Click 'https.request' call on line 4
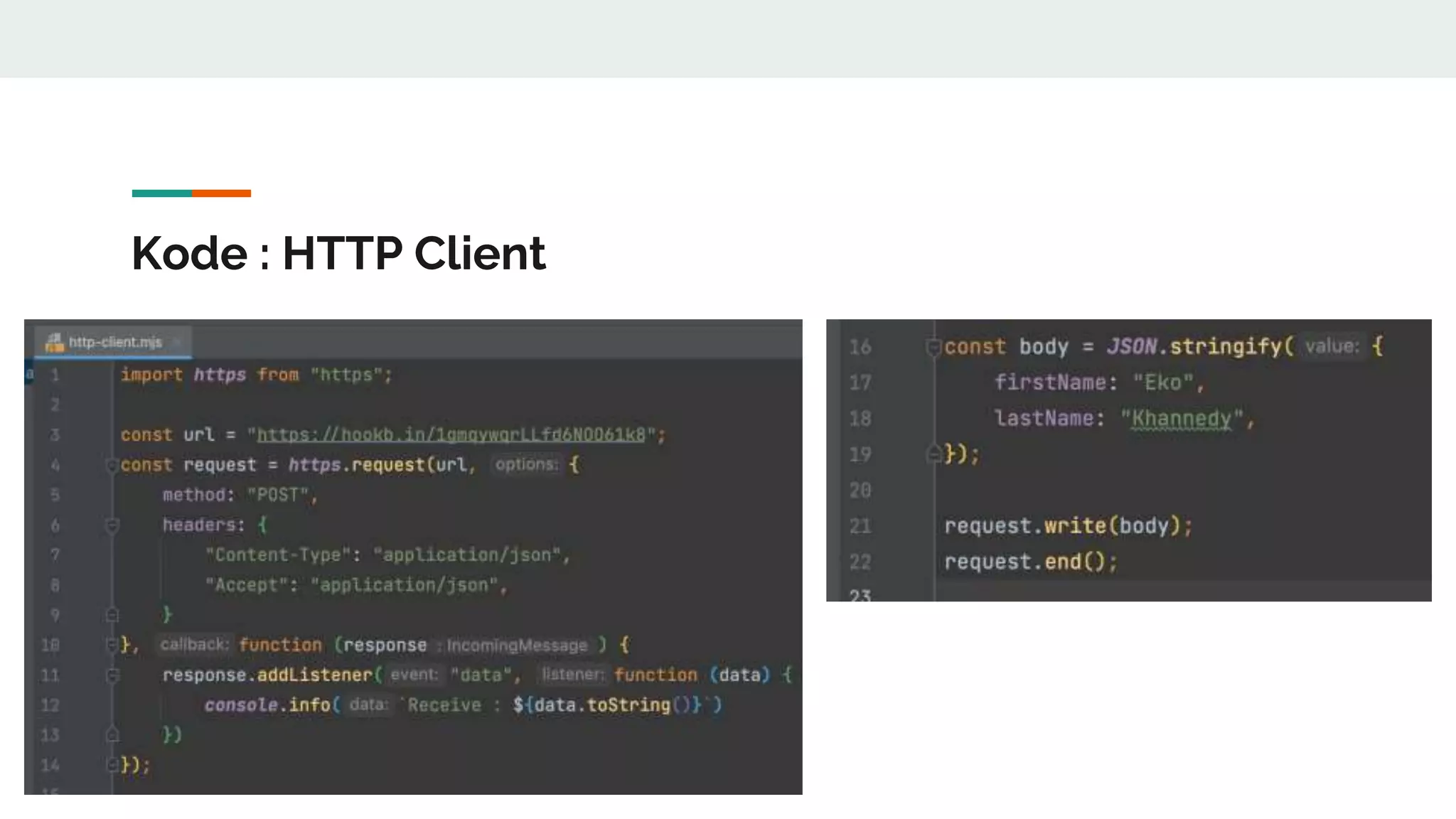Viewport: 1456px width, 819px height. point(356,465)
